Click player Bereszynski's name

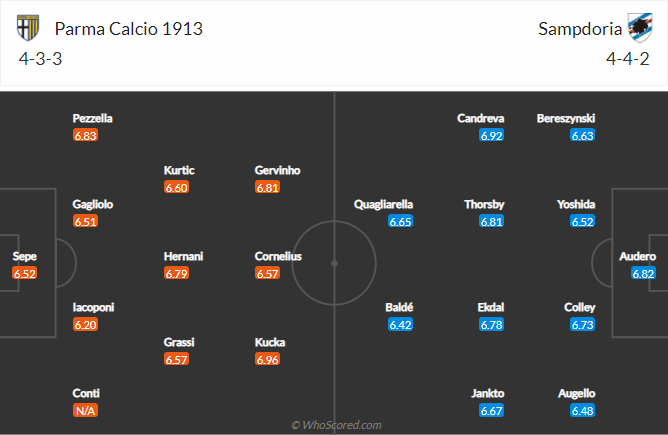(x=565, y=118)
